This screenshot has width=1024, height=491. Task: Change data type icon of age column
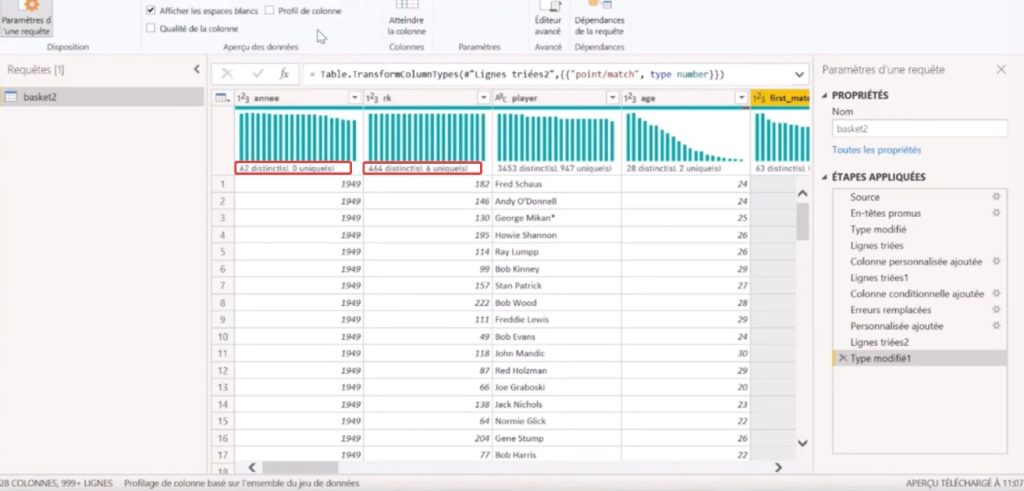630,98
